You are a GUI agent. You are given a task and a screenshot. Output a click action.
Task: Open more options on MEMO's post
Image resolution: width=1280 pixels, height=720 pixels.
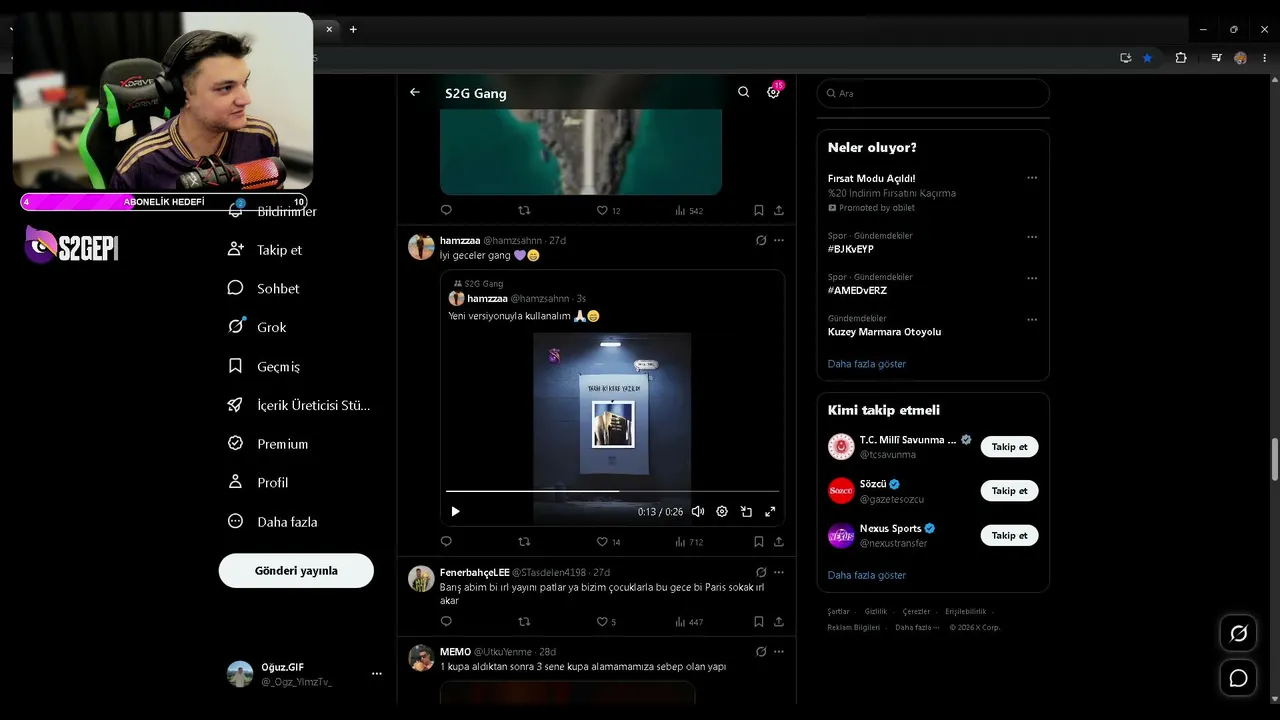point(779,651)
